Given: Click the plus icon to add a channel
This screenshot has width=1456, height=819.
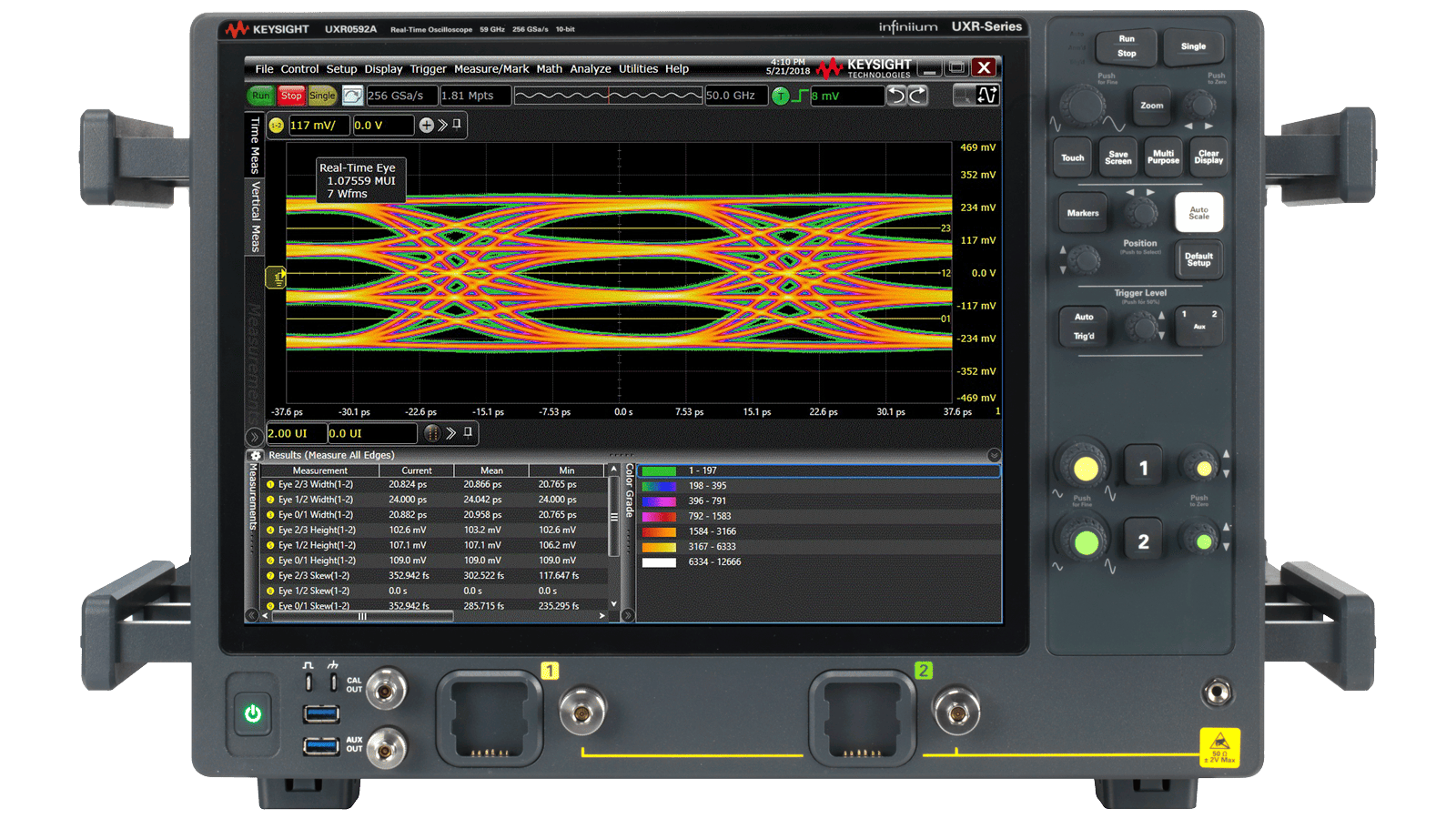Looking at the screenshot, I should (426, 126).
